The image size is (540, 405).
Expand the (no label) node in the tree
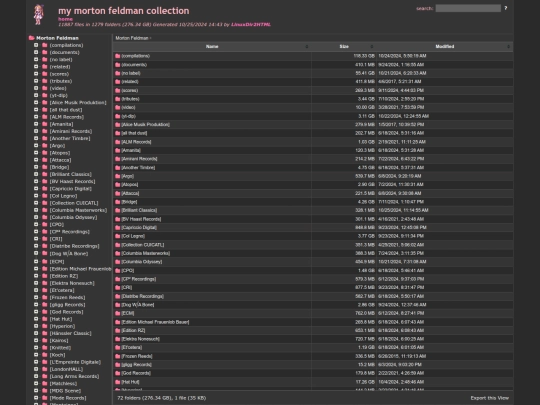coord(36,60)
